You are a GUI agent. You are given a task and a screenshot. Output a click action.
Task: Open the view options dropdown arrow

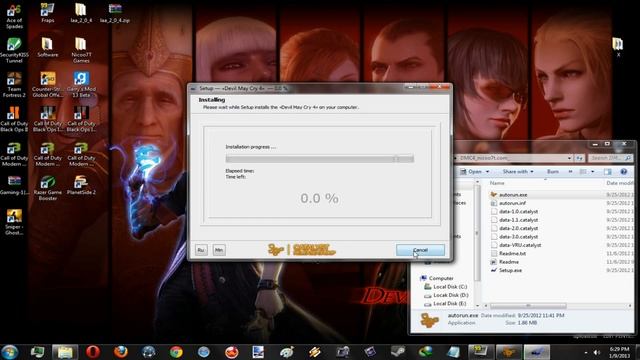[593, 172]
